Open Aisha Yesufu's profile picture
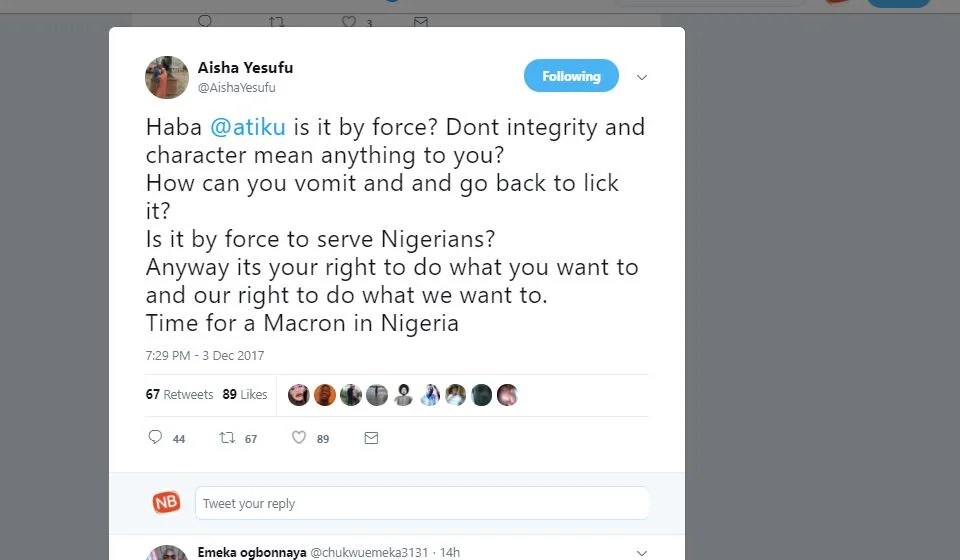The image size is (960, 560). (x=167, y=77)
